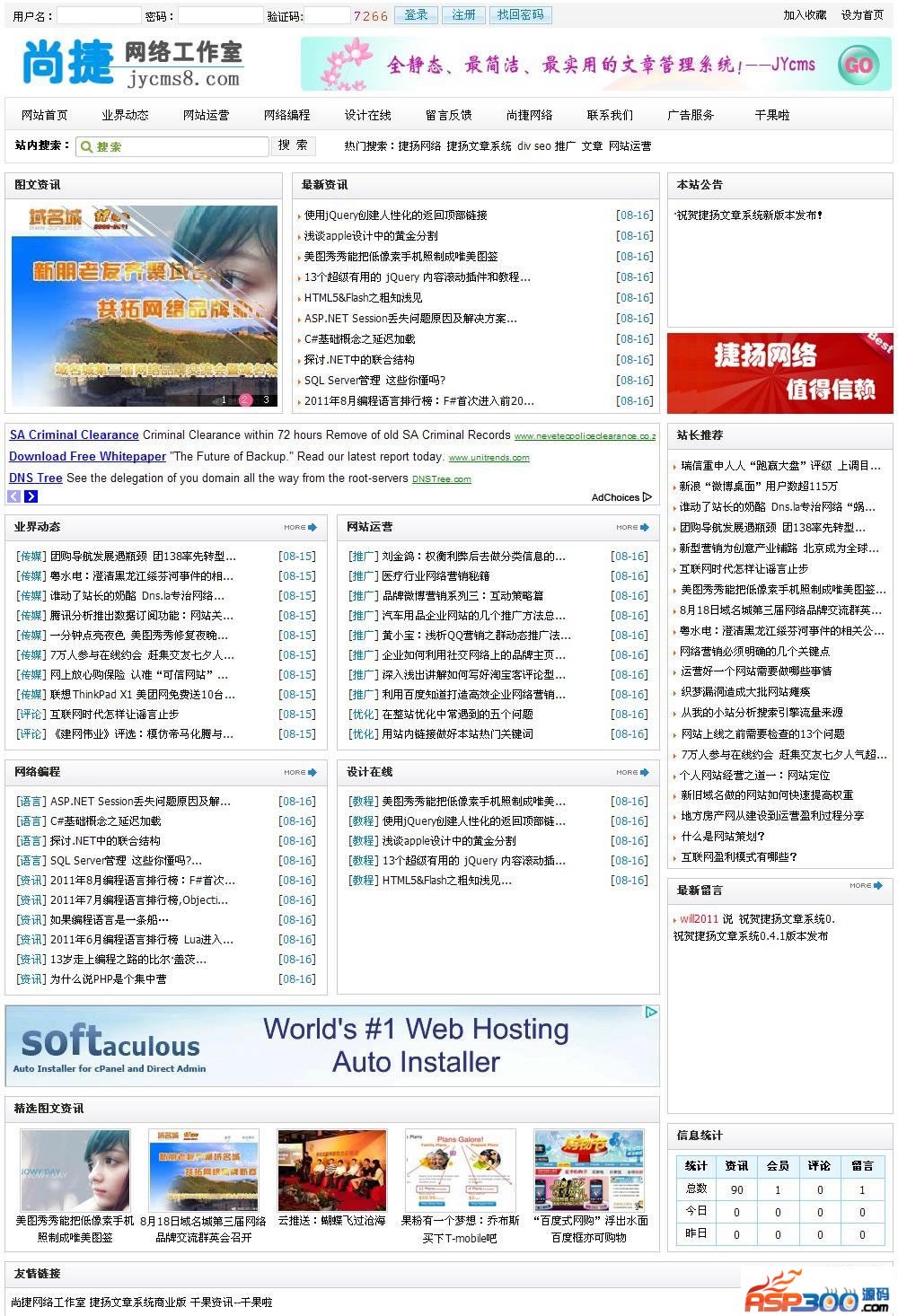Image resolution: width=898 pixels, height=1316 pixels.
Task: Click the 尚捷 网络工作室 site logo
Action: pyautogui.click(x=132, y=63)
